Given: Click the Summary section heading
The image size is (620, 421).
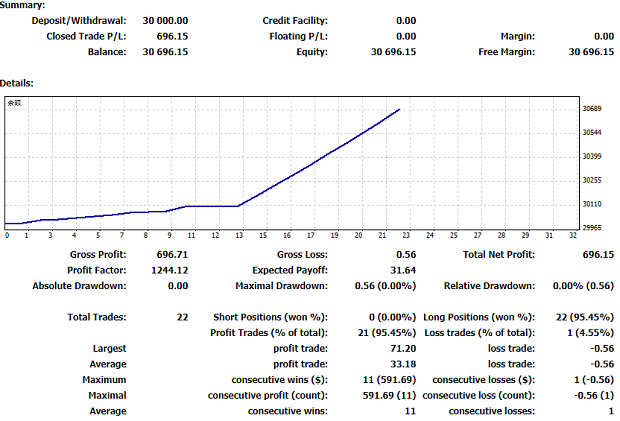Looking at the screenshot, I should pyautogui.click(x=24, y=6).
